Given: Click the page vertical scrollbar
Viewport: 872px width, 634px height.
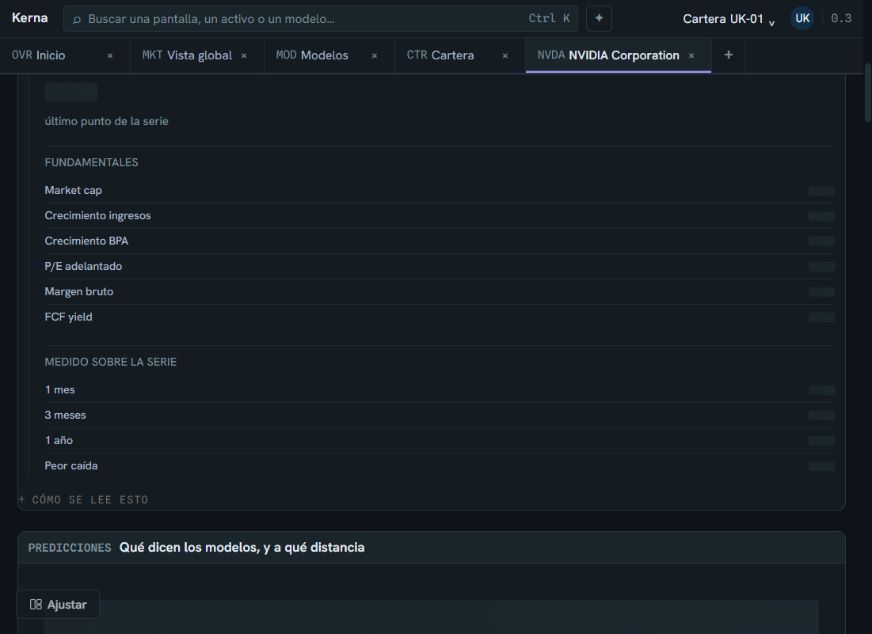Looking at the screenshot, I should [868, 92].
